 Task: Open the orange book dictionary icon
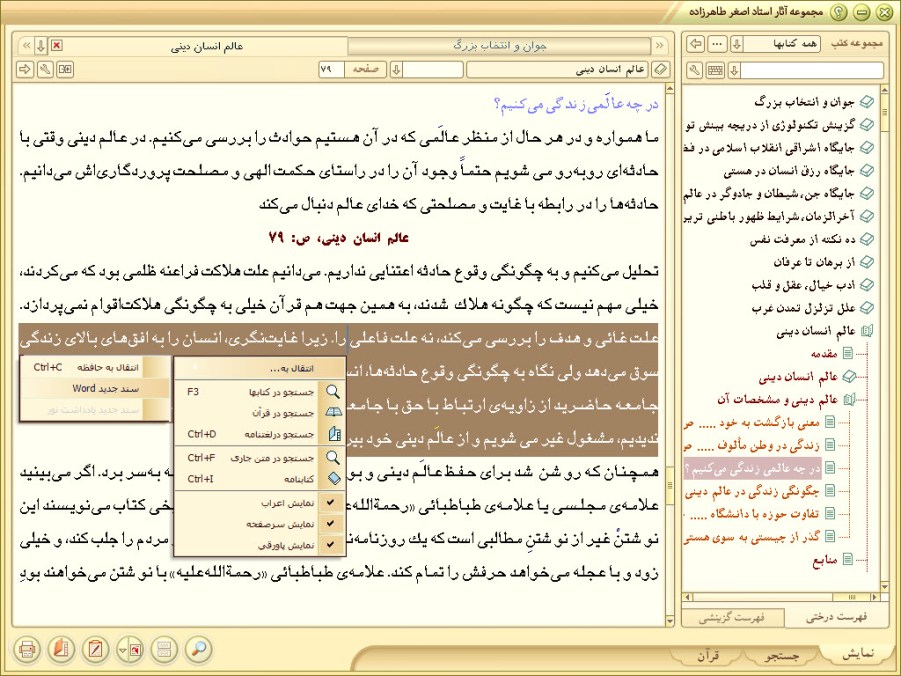click(x=61, y=650)
